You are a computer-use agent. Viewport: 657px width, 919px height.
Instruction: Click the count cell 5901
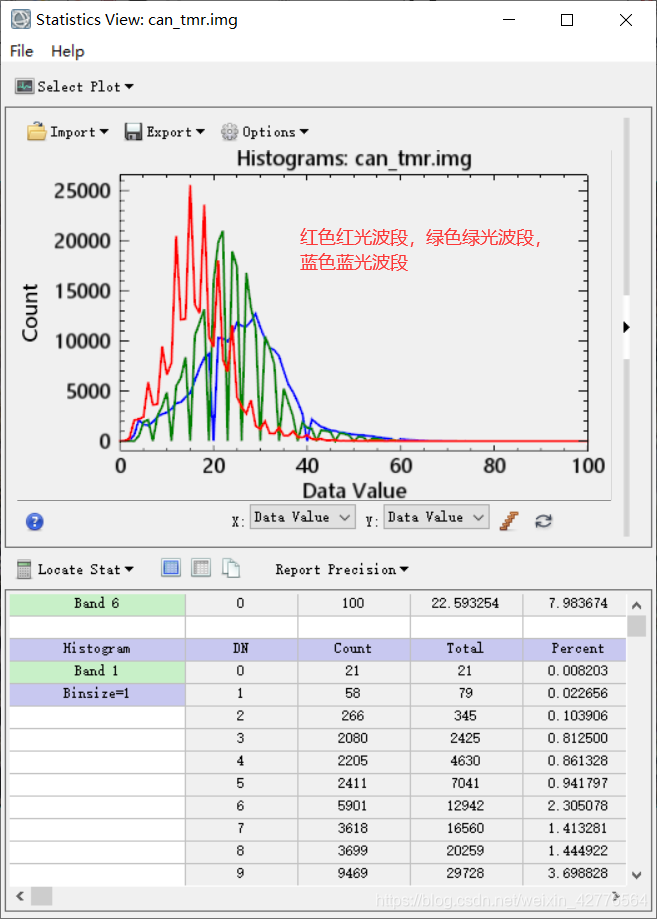[353, 806]
